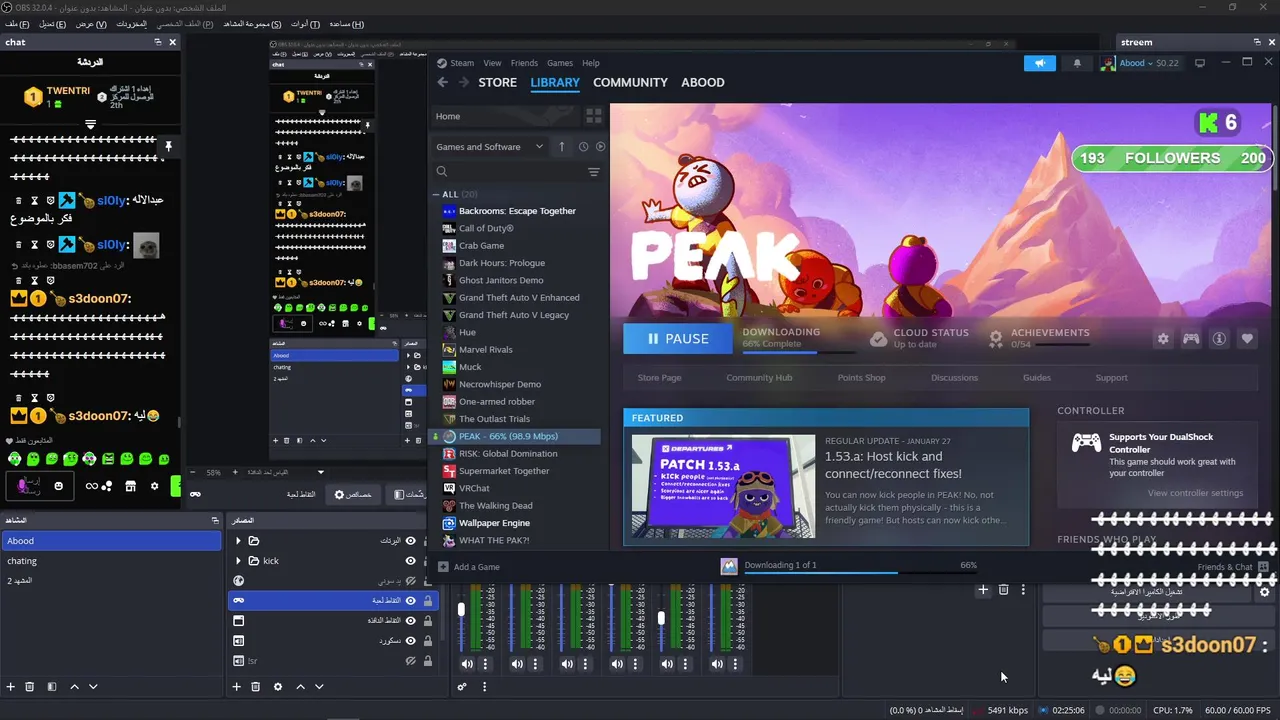Open Steam notifications bell
1280x720 pixels.
point(1077,63)
